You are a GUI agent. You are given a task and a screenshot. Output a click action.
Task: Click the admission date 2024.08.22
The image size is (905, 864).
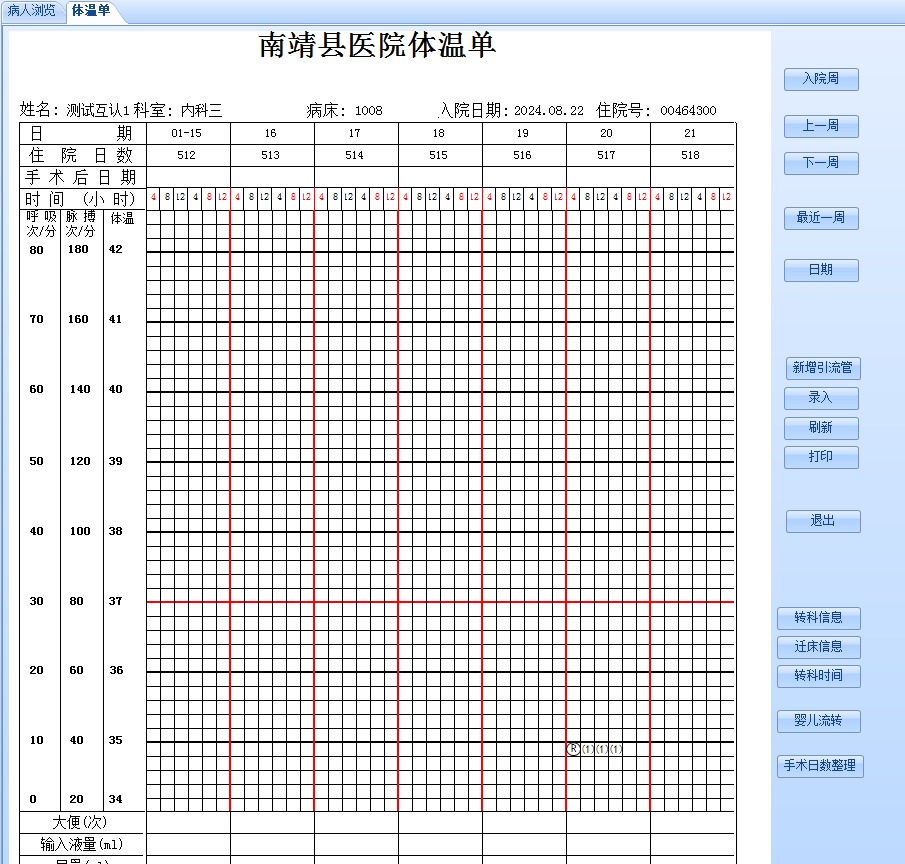(x=549, y=110)
